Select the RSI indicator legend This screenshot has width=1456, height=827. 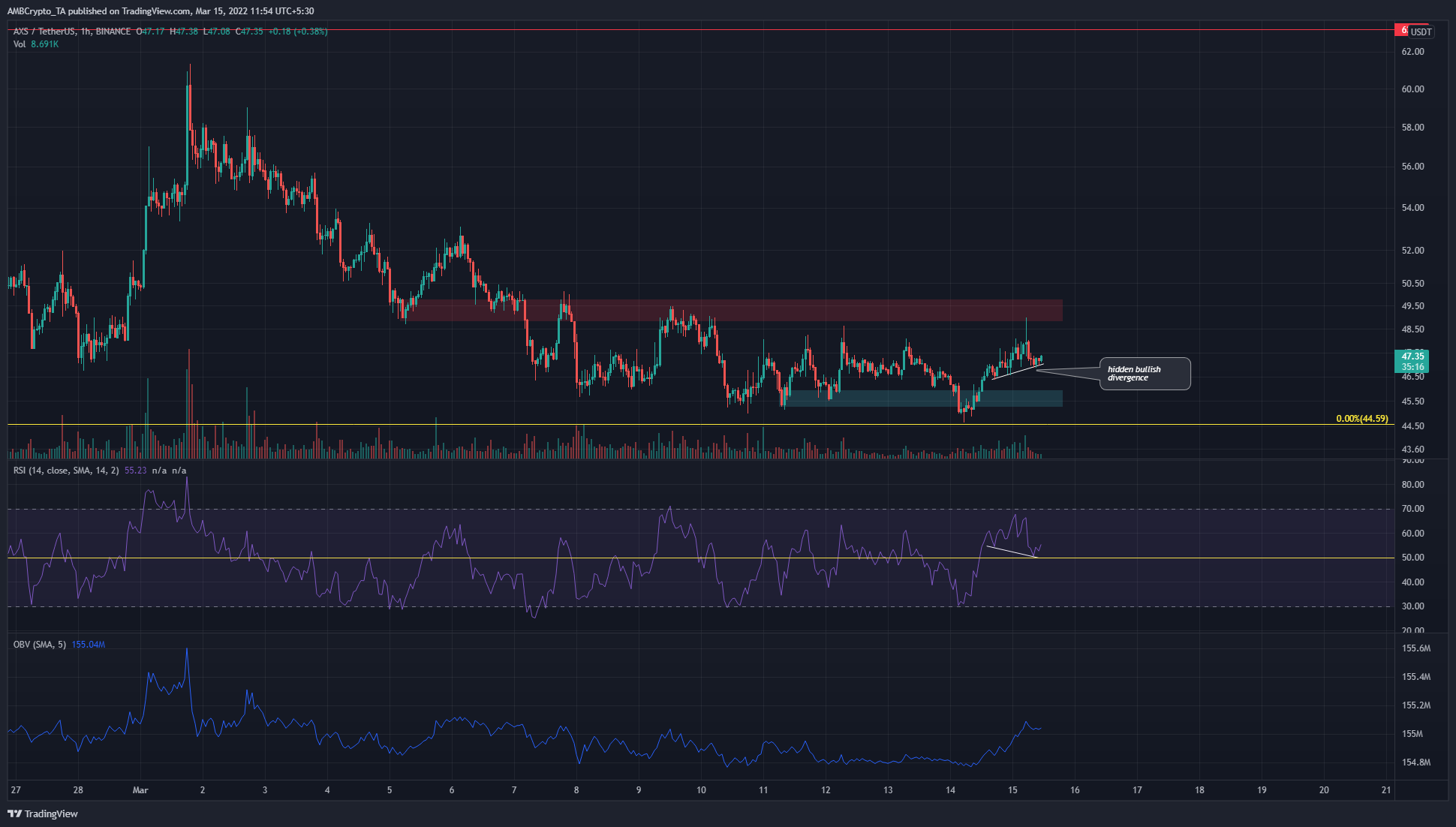click(66, 471)
